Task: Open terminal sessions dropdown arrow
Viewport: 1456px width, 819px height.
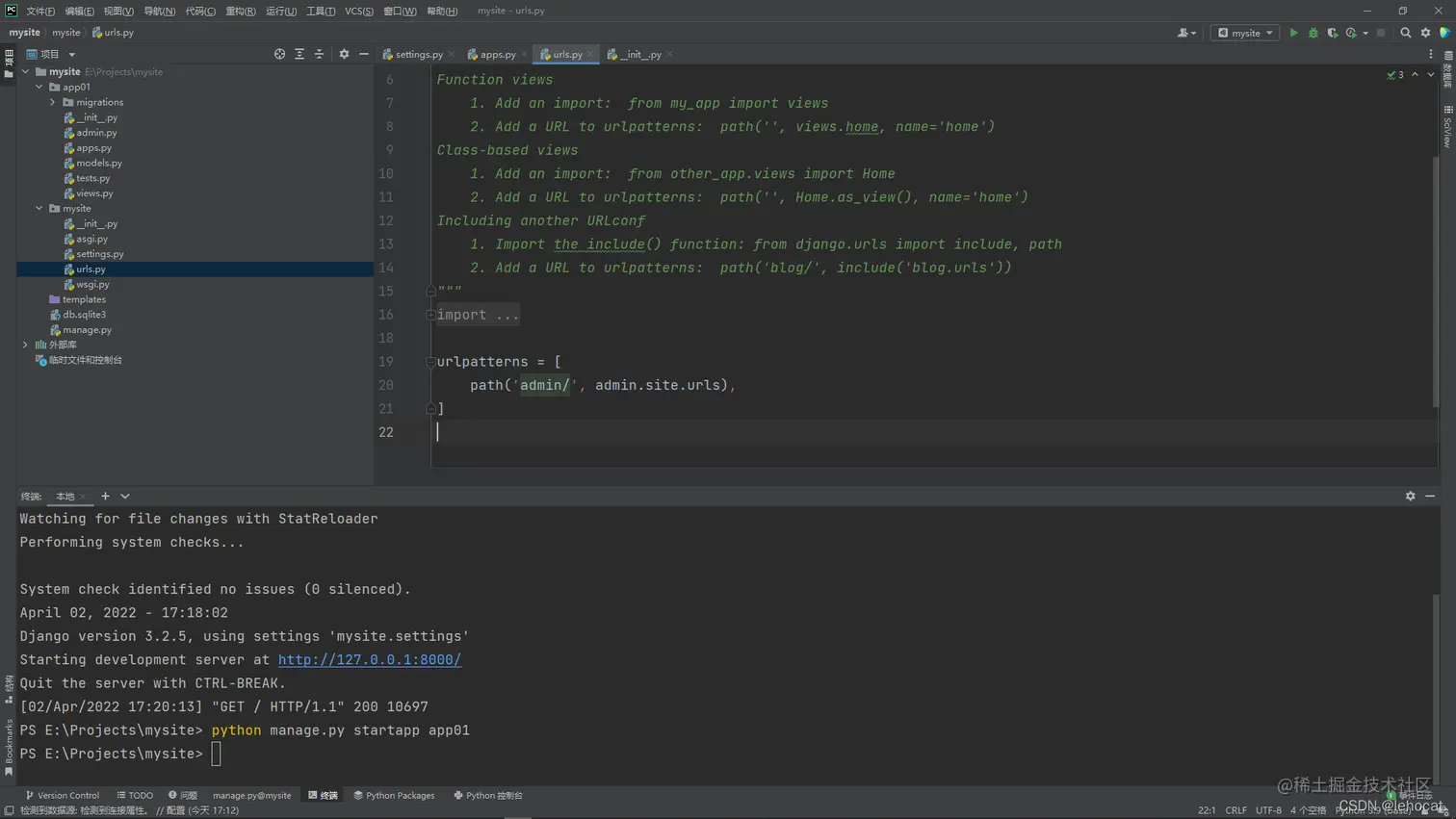Action: pyautogui.click(x=125, y=496)
